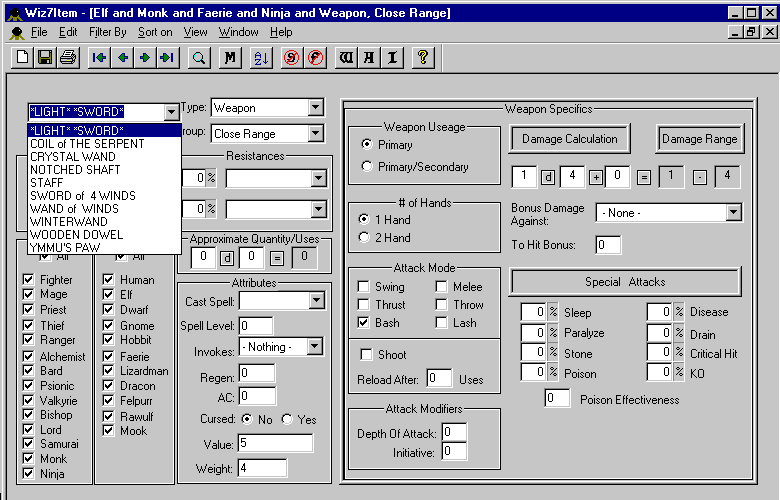This screenshot has height=500, width=780.
Task: Open the Filter By menu
Action: 107,32
